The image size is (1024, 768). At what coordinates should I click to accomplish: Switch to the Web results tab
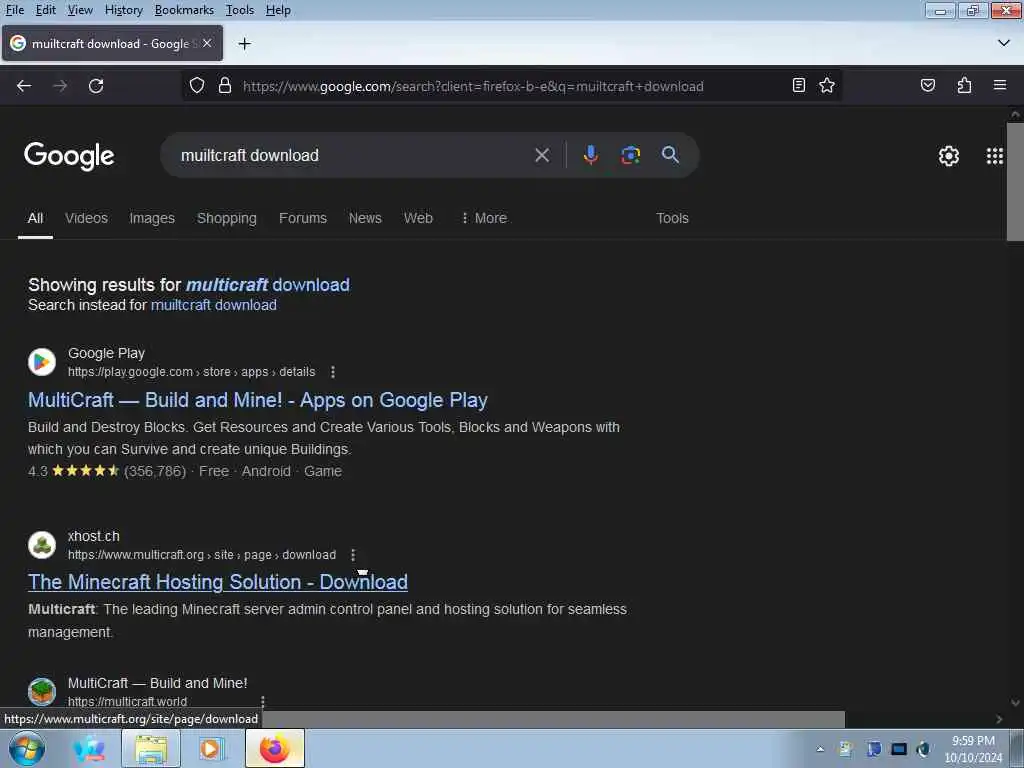418,218
